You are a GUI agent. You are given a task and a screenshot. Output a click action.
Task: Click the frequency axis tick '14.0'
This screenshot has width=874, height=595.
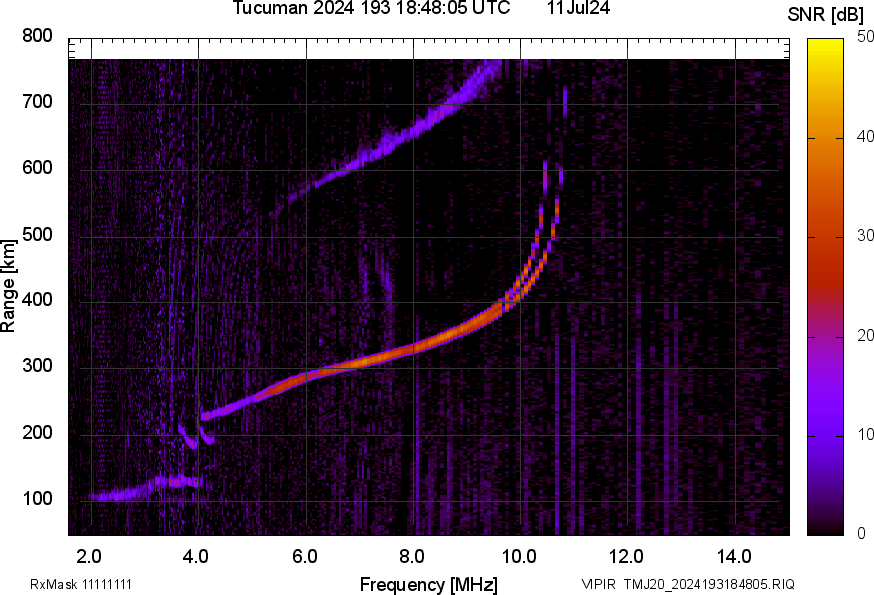[734, 557]
